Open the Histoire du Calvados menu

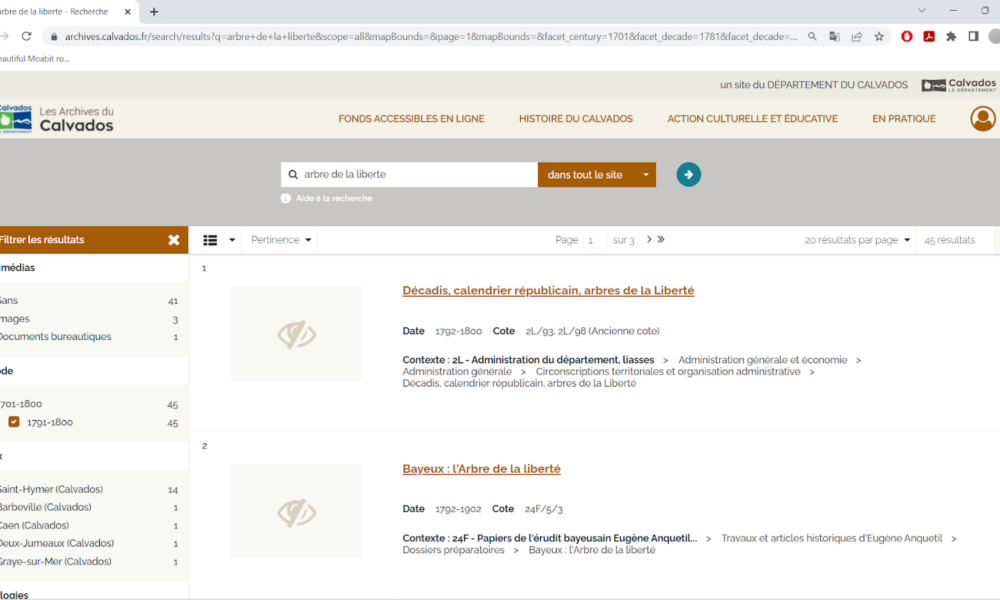point(575,119)
